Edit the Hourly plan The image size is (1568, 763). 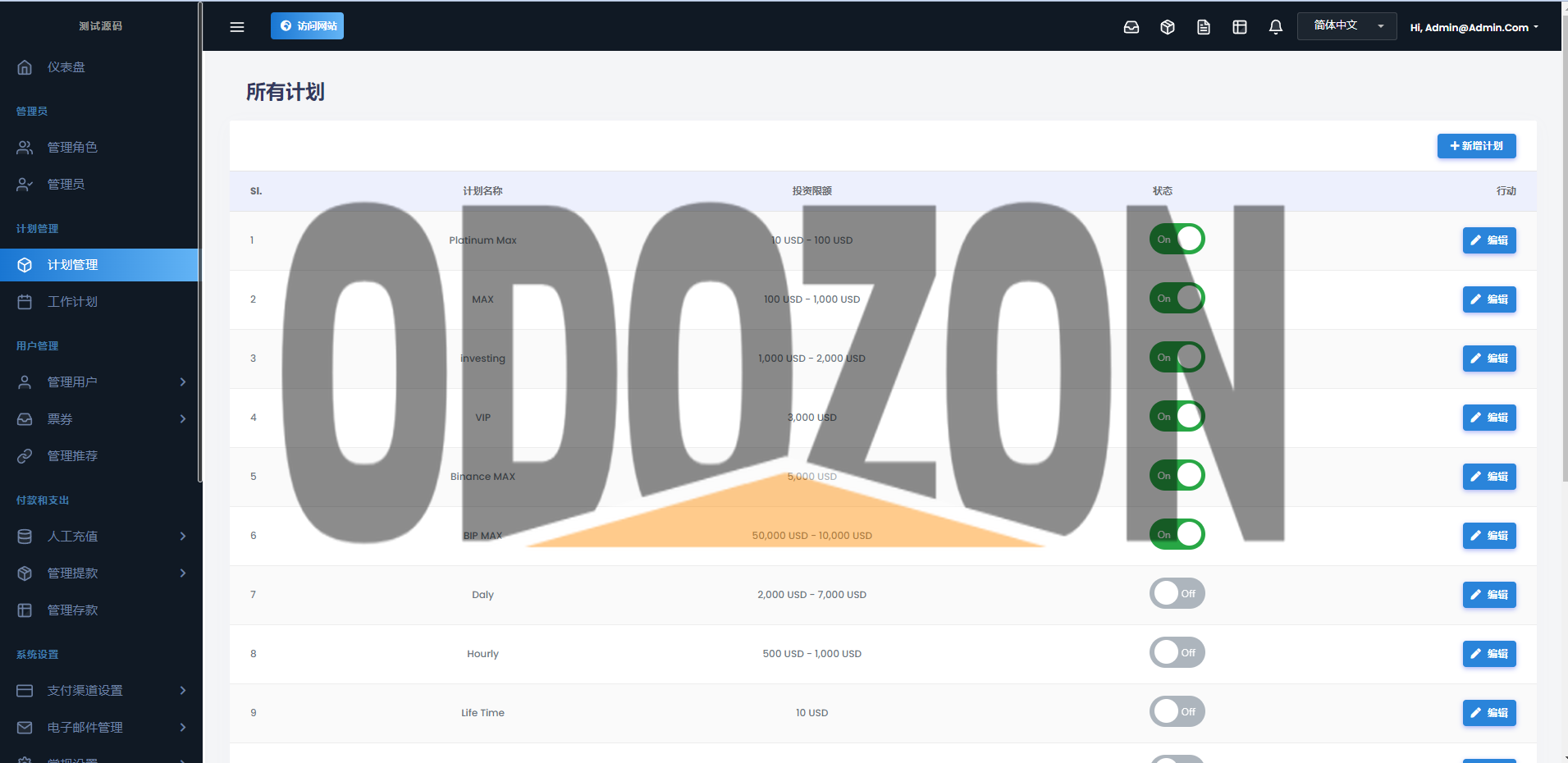click(x=1489, y=654)
